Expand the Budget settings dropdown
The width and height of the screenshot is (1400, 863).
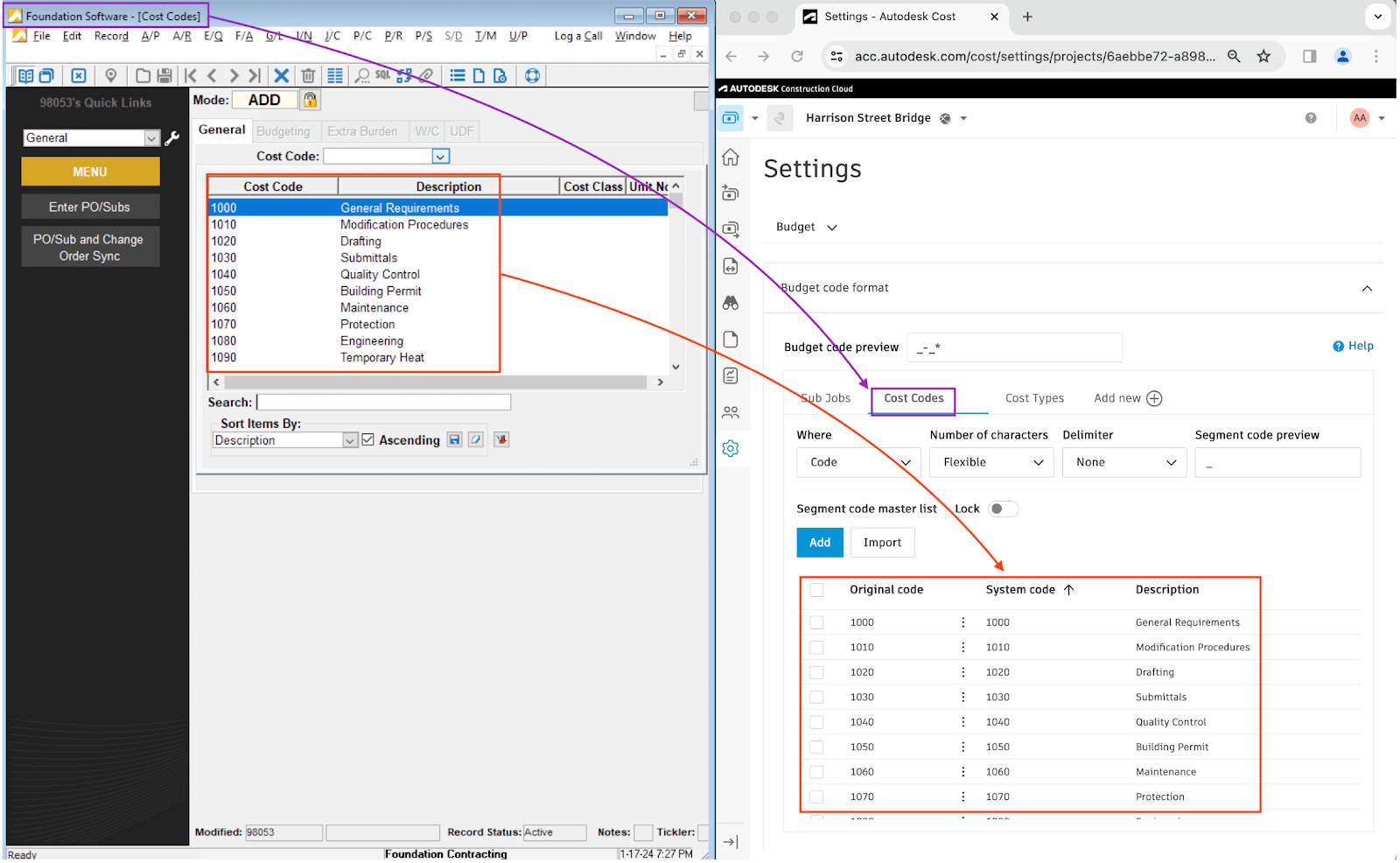(x=807, y=227)
